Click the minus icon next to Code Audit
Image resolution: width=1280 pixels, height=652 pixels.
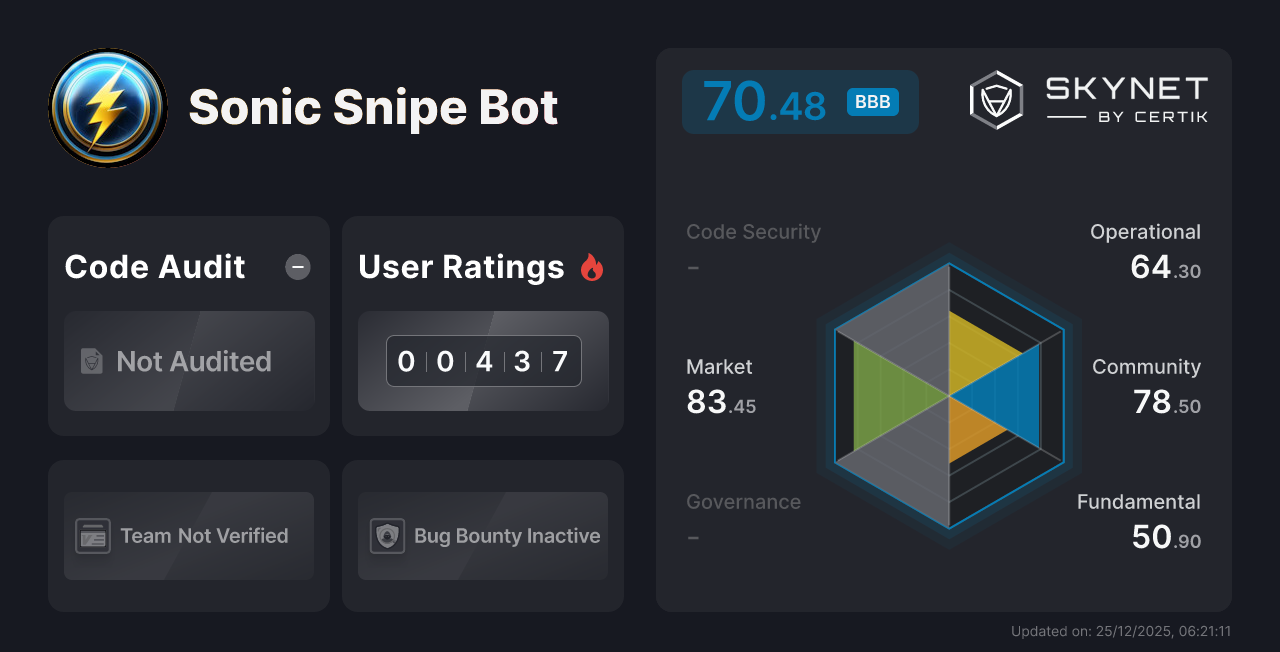(x=297, y=267)
